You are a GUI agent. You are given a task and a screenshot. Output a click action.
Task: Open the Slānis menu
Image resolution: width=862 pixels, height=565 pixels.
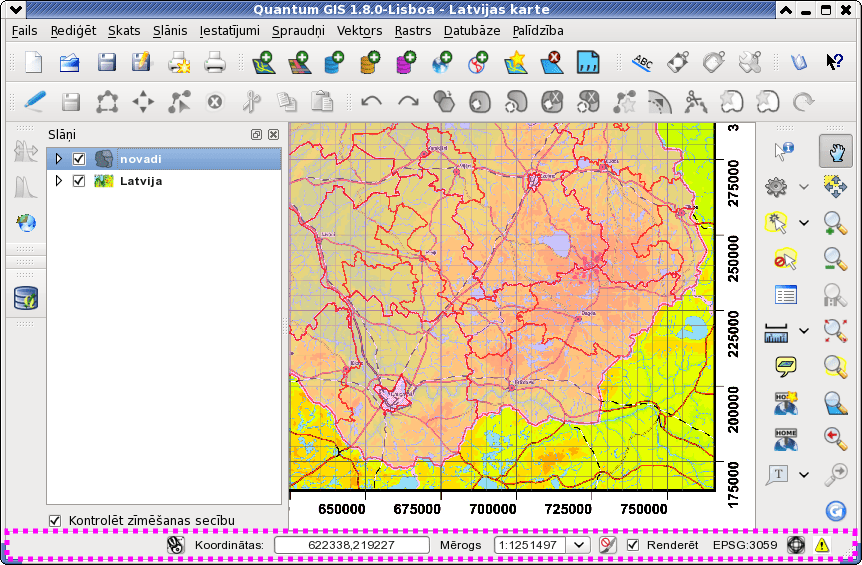pos(170,31)
